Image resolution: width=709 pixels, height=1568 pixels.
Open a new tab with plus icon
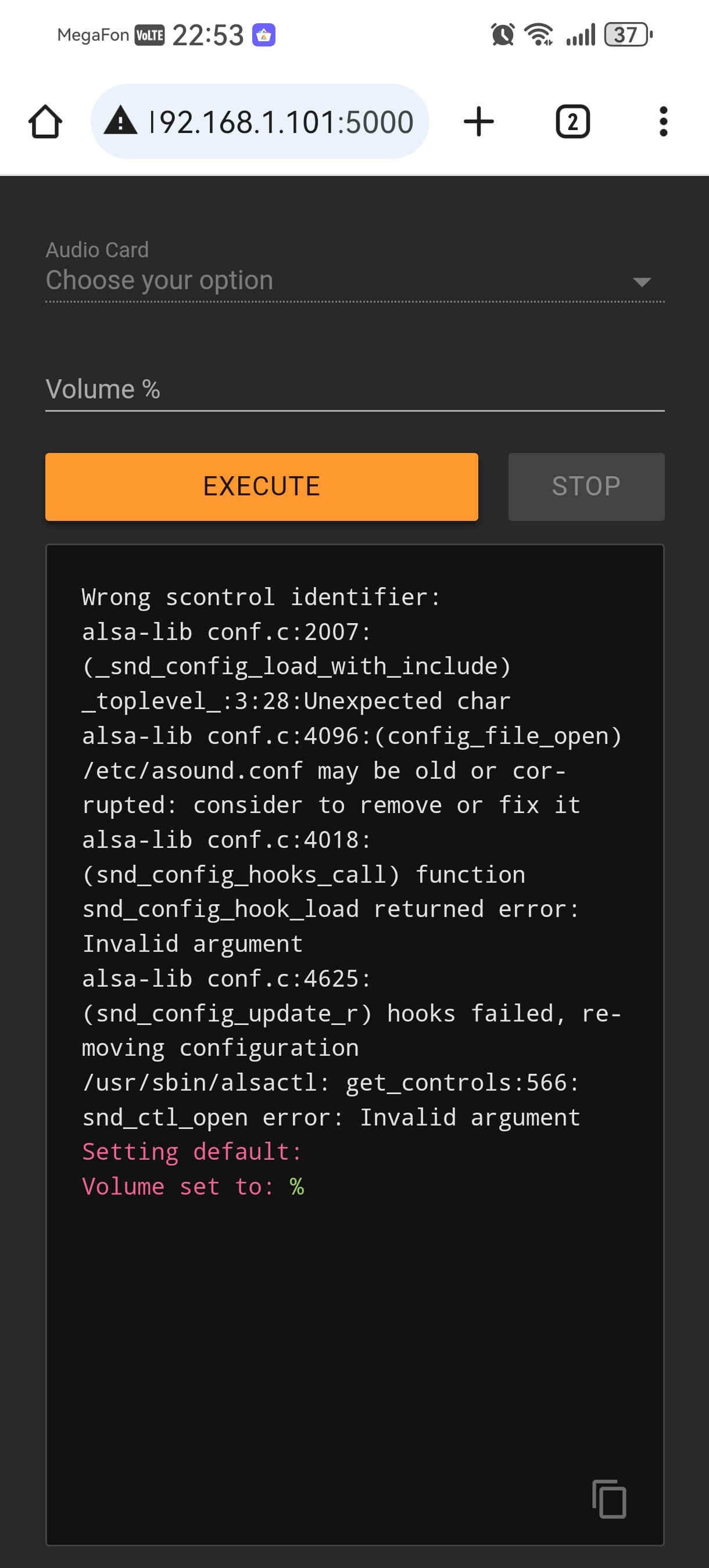[478, 122]
